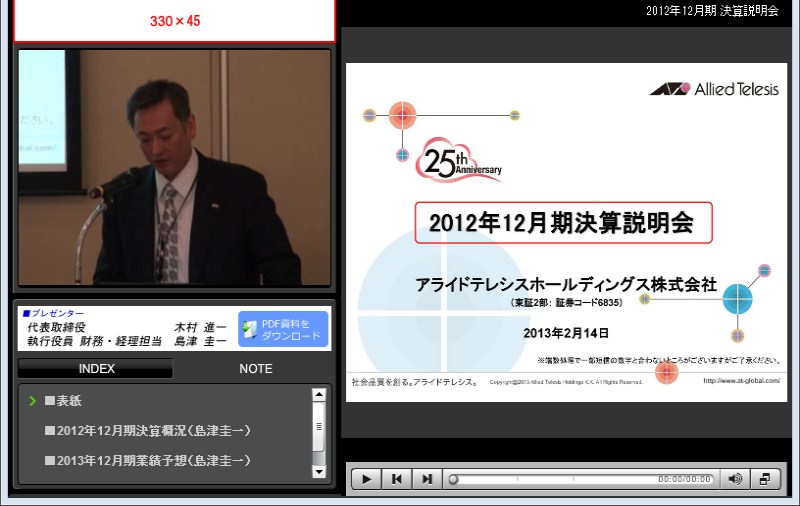Click index list scroll-up arrow
The width and height of the screenshot is (800, 506).
[x=319, y=394]
